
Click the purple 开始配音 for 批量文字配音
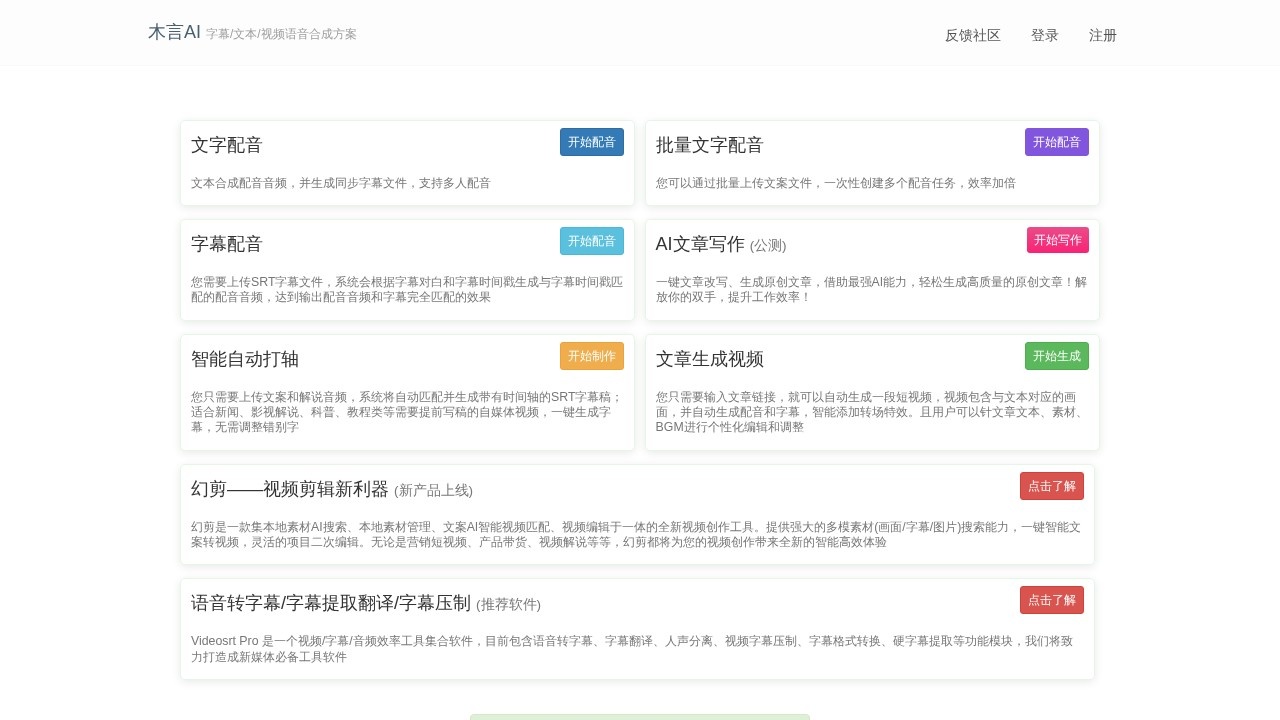coord(1056,142)
